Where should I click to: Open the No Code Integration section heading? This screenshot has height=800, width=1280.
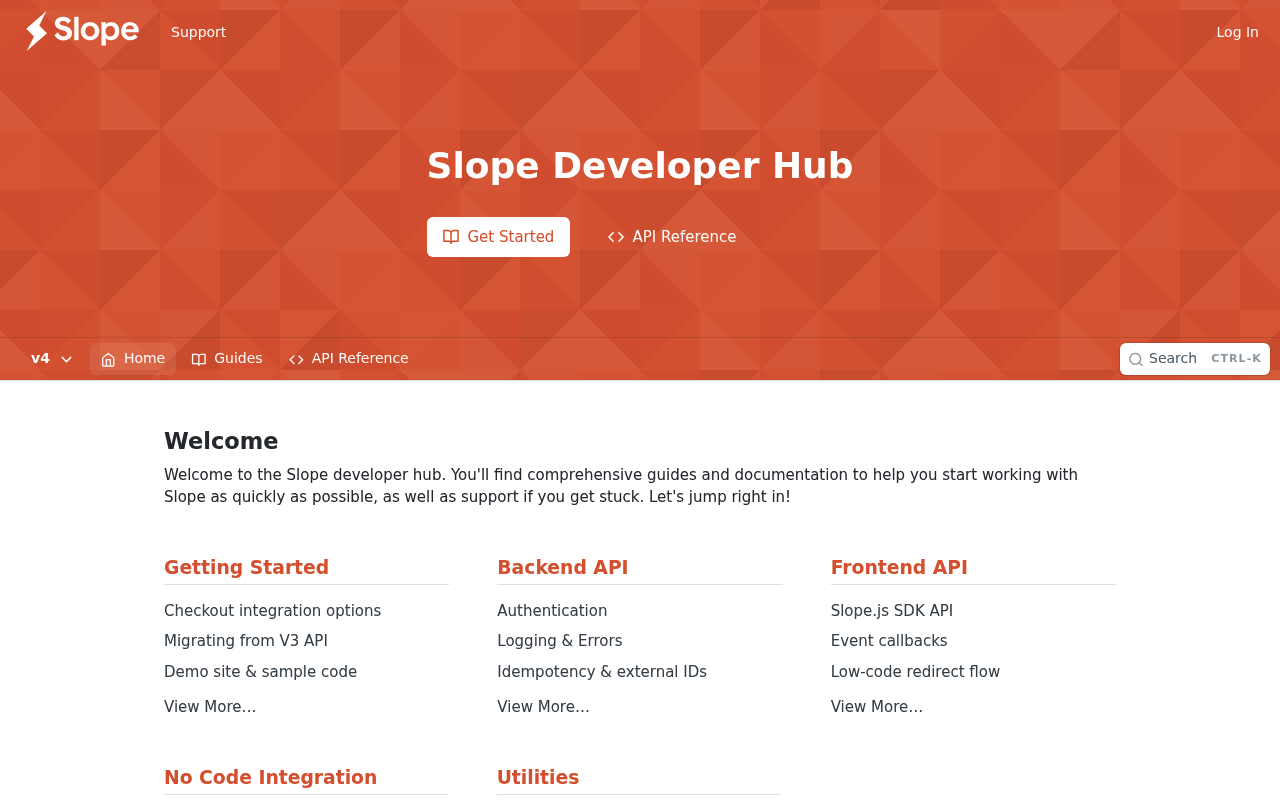pos(270,777)
